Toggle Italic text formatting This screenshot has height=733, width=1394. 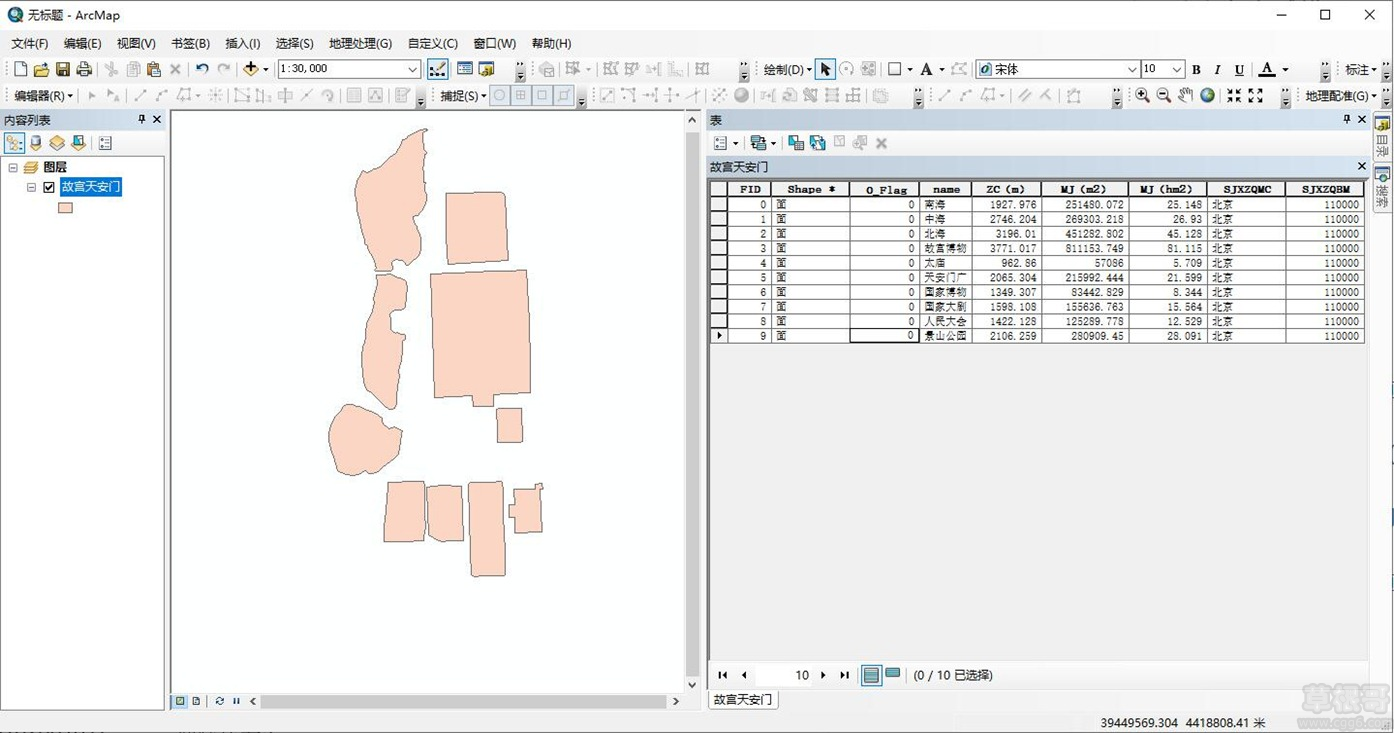1217,69
